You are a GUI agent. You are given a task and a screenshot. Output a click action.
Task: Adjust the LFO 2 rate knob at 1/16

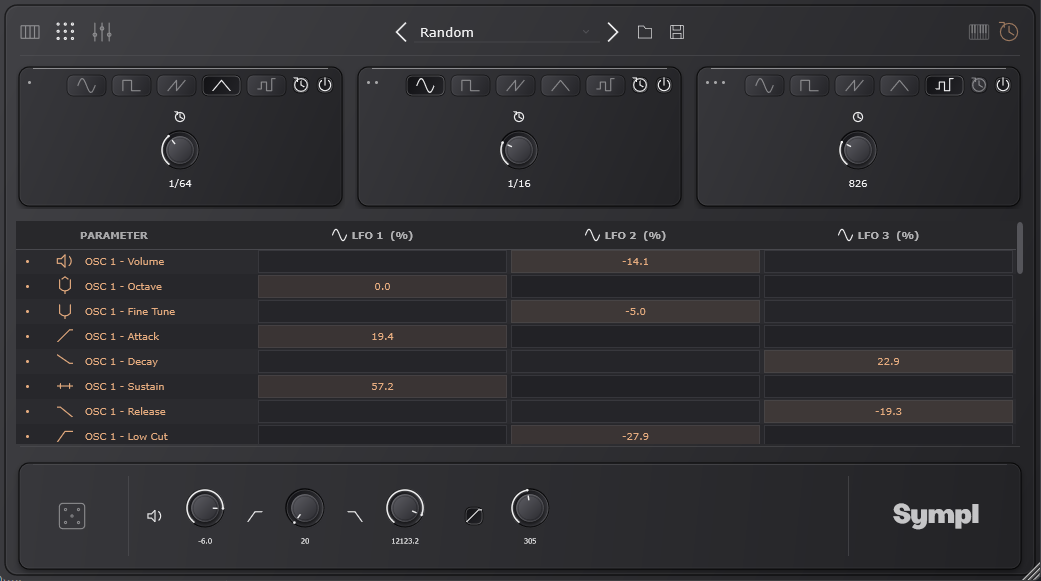519,150
